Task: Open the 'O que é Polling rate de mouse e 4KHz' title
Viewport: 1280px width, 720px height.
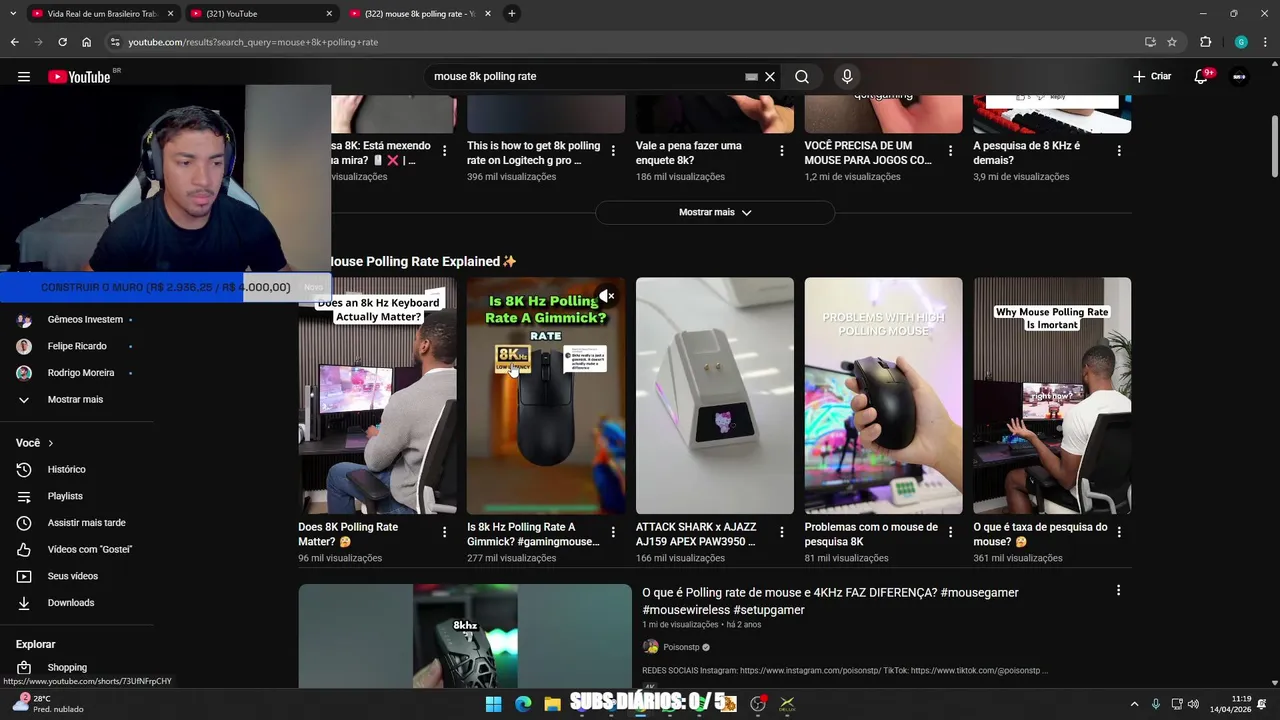Action: (x=830, y=601)
